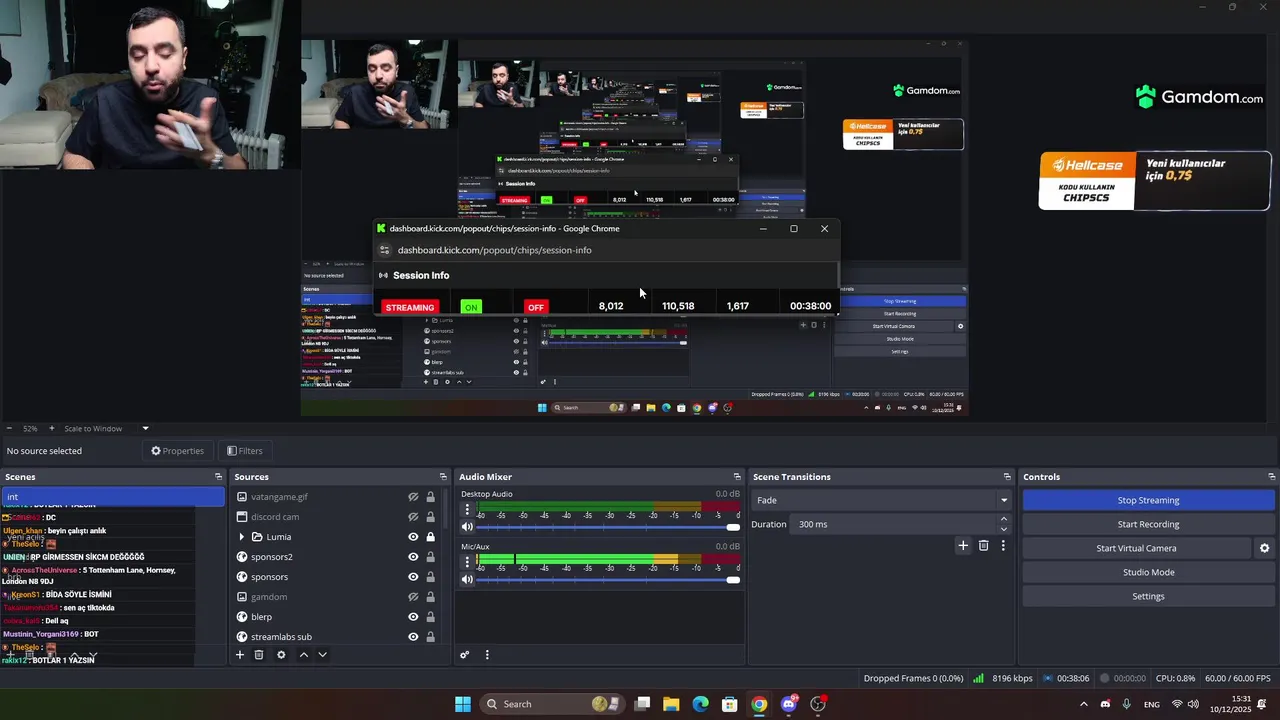The height and width of the screenshot is (720, 1280).
Task: Unlock the Lumia group lock
Action: pyautogui.click(x=431, y=537)
